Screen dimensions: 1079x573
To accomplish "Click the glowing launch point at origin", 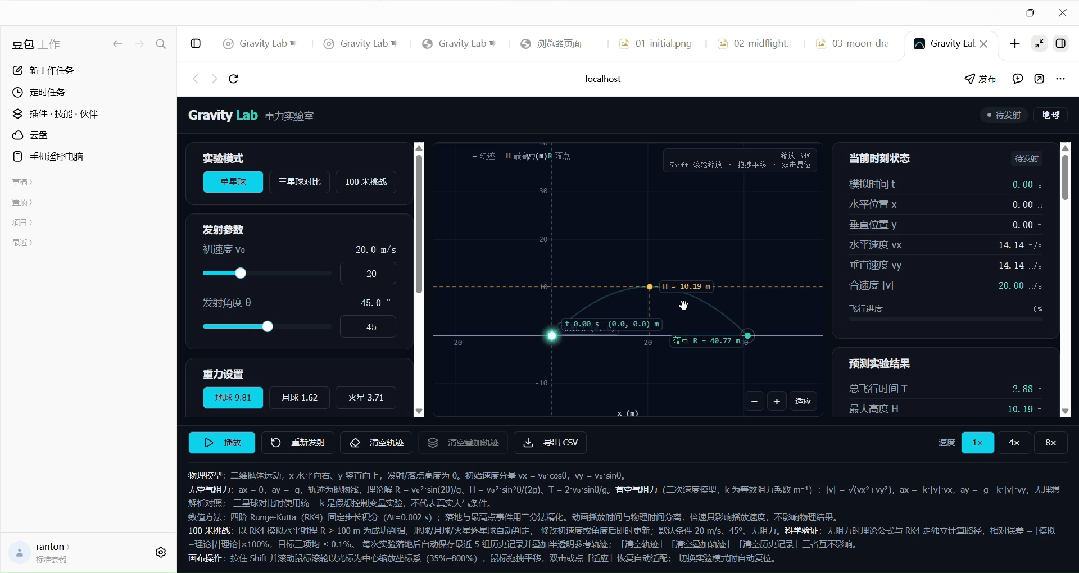I will click(551, 336).
